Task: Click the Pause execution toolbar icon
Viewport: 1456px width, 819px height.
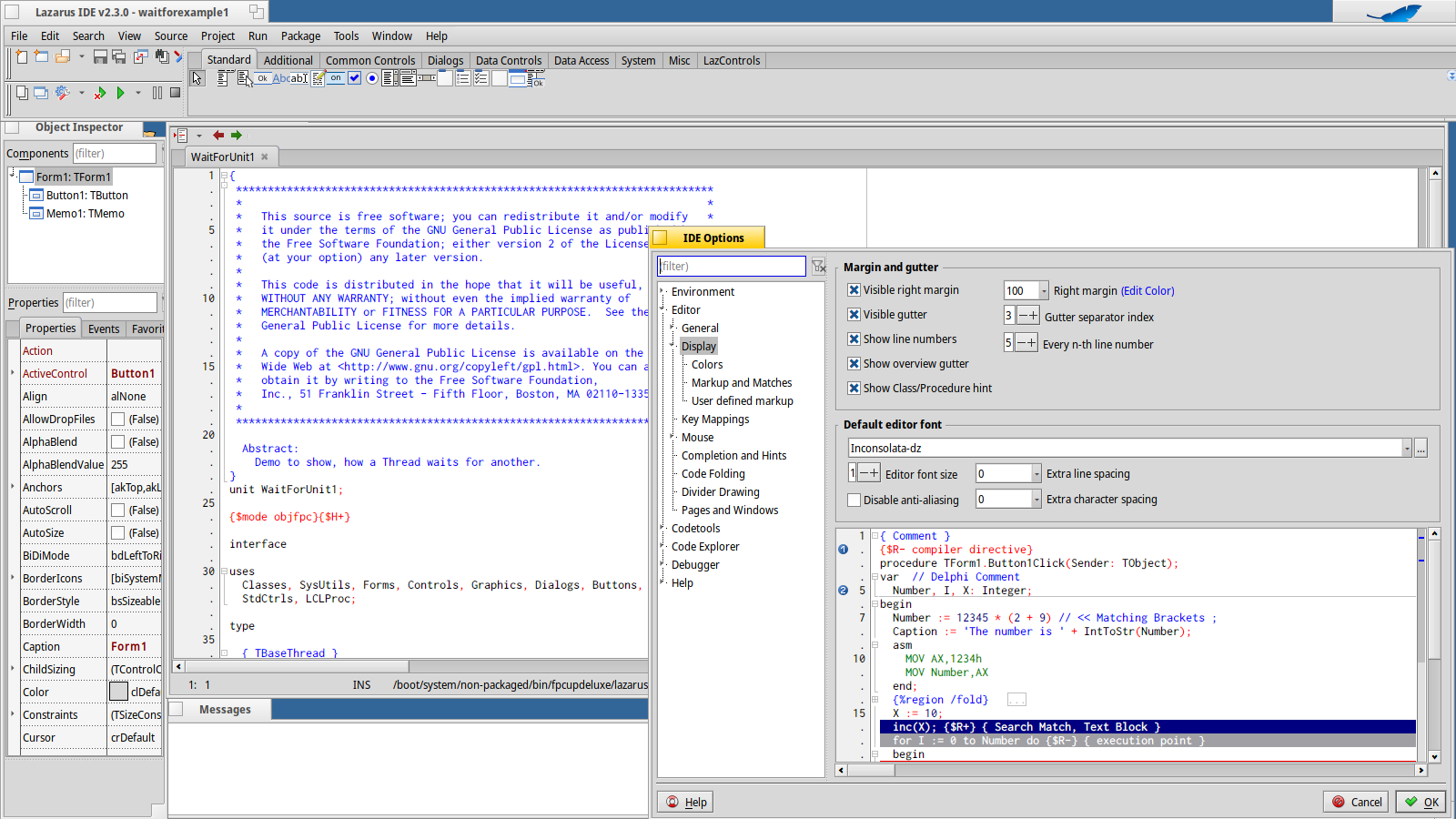Action: point(157,93)
